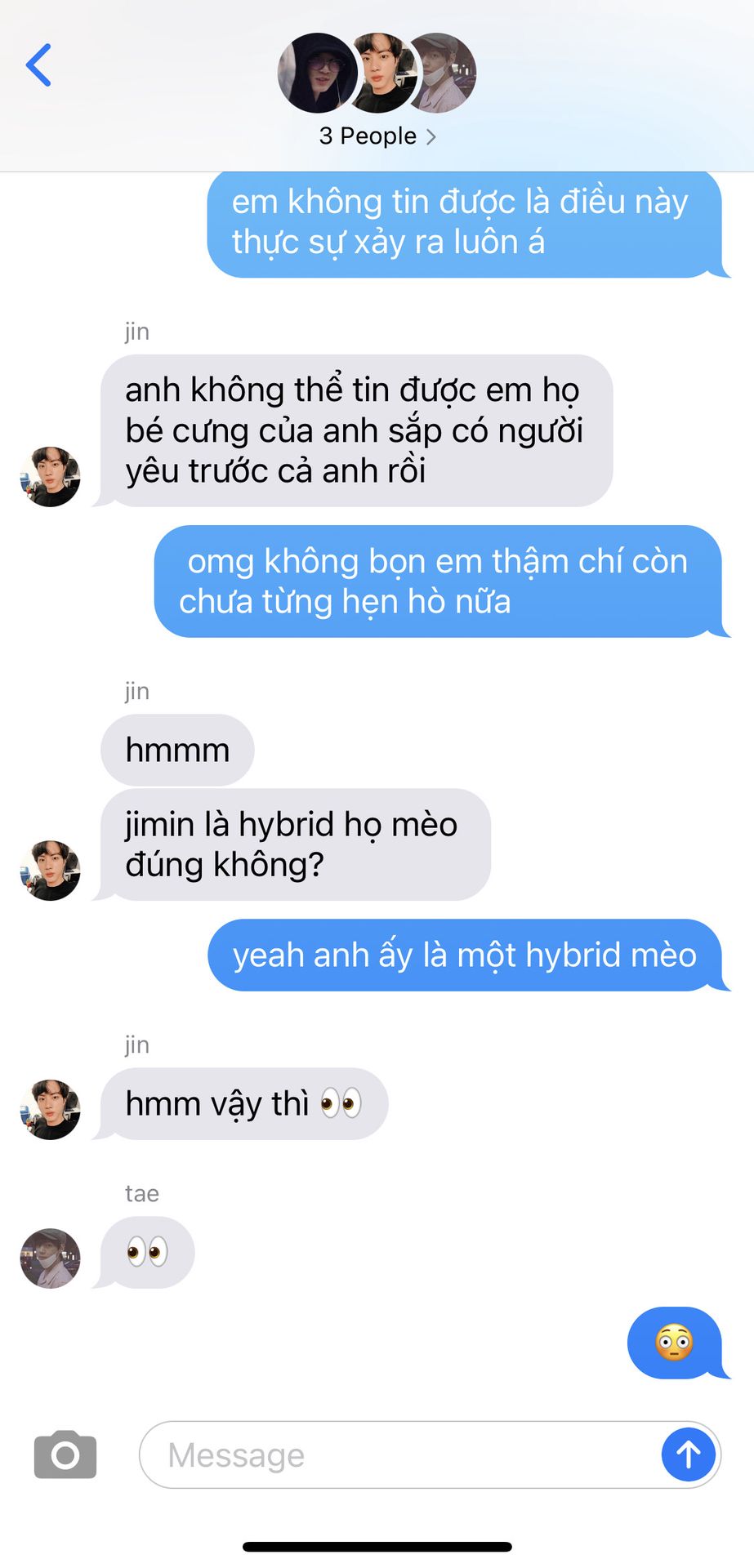Expand the 3 People group details chevron
This screenshot has width=754, height=1568.
pyautogui.click(x=431, y=136)
